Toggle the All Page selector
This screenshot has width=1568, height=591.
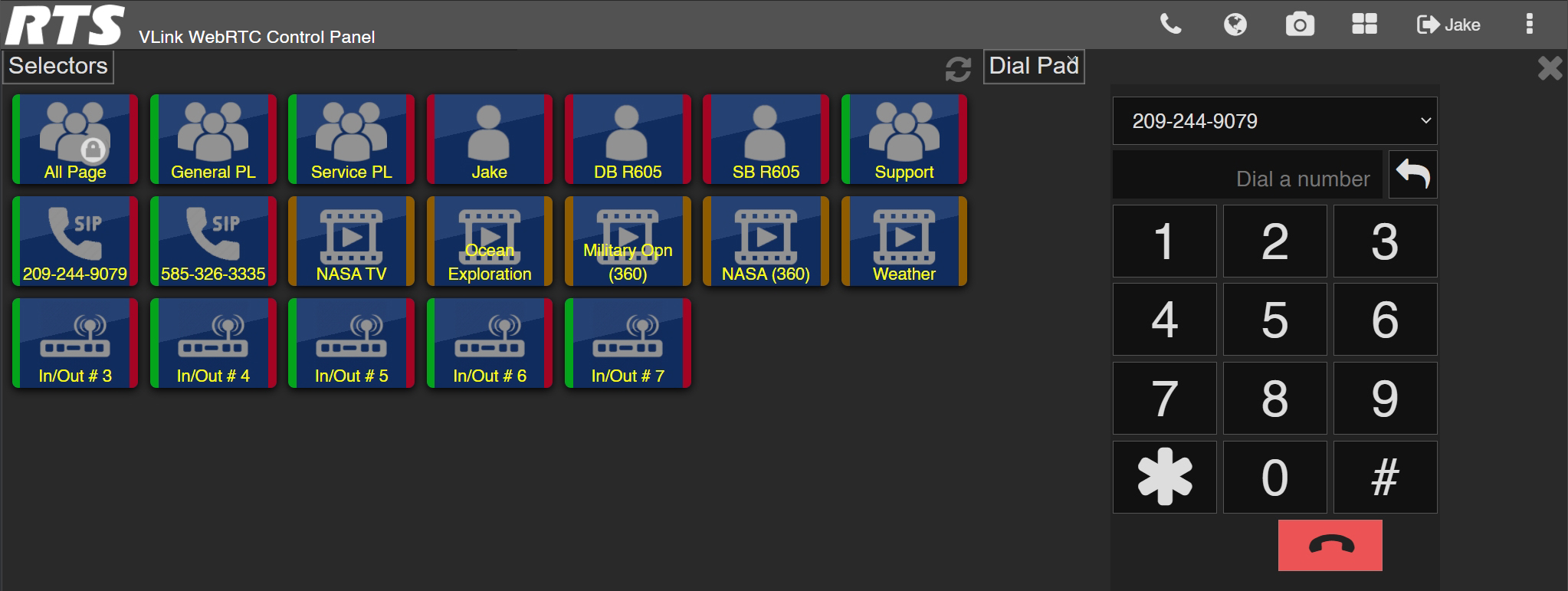click(75, 140)
